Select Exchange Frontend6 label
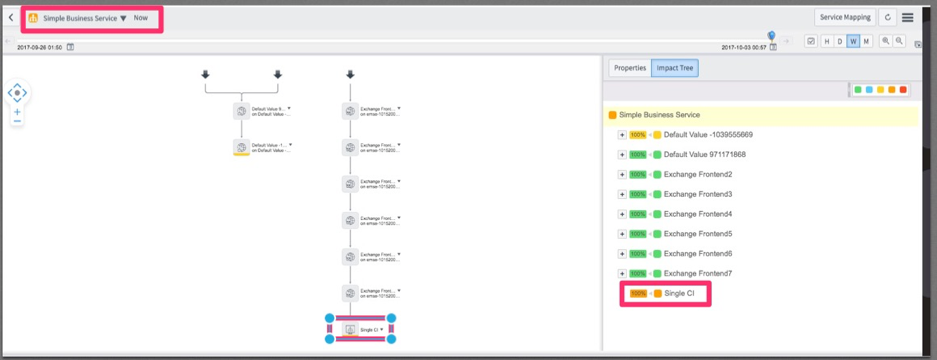Screen dimensions: 937x360 698,254
